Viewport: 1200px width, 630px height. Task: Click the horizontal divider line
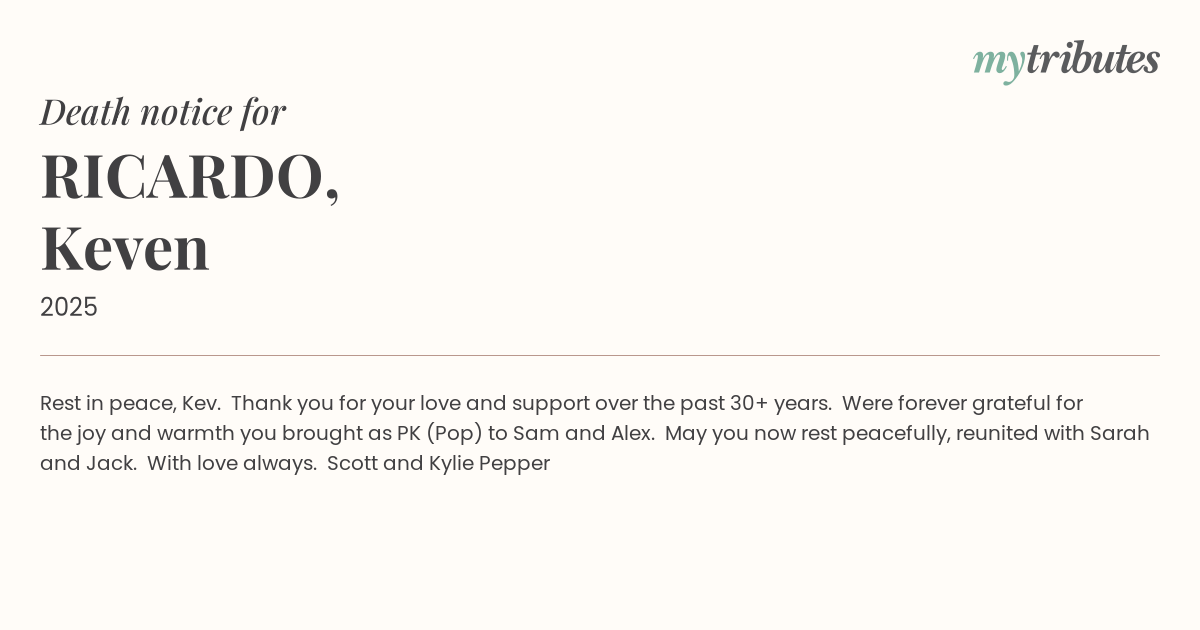[x=600, y=355]
